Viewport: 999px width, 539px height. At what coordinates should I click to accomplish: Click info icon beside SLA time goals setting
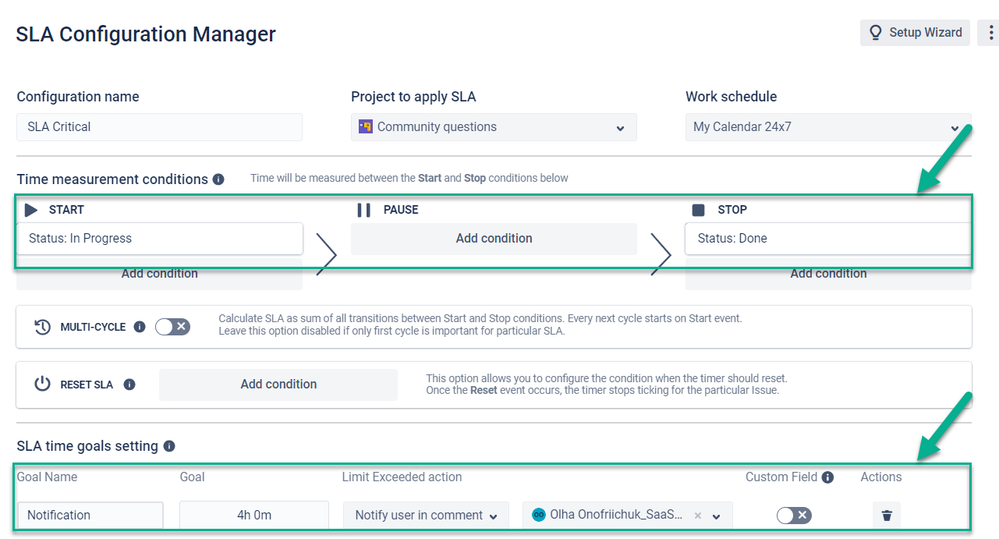coord(169,446)
